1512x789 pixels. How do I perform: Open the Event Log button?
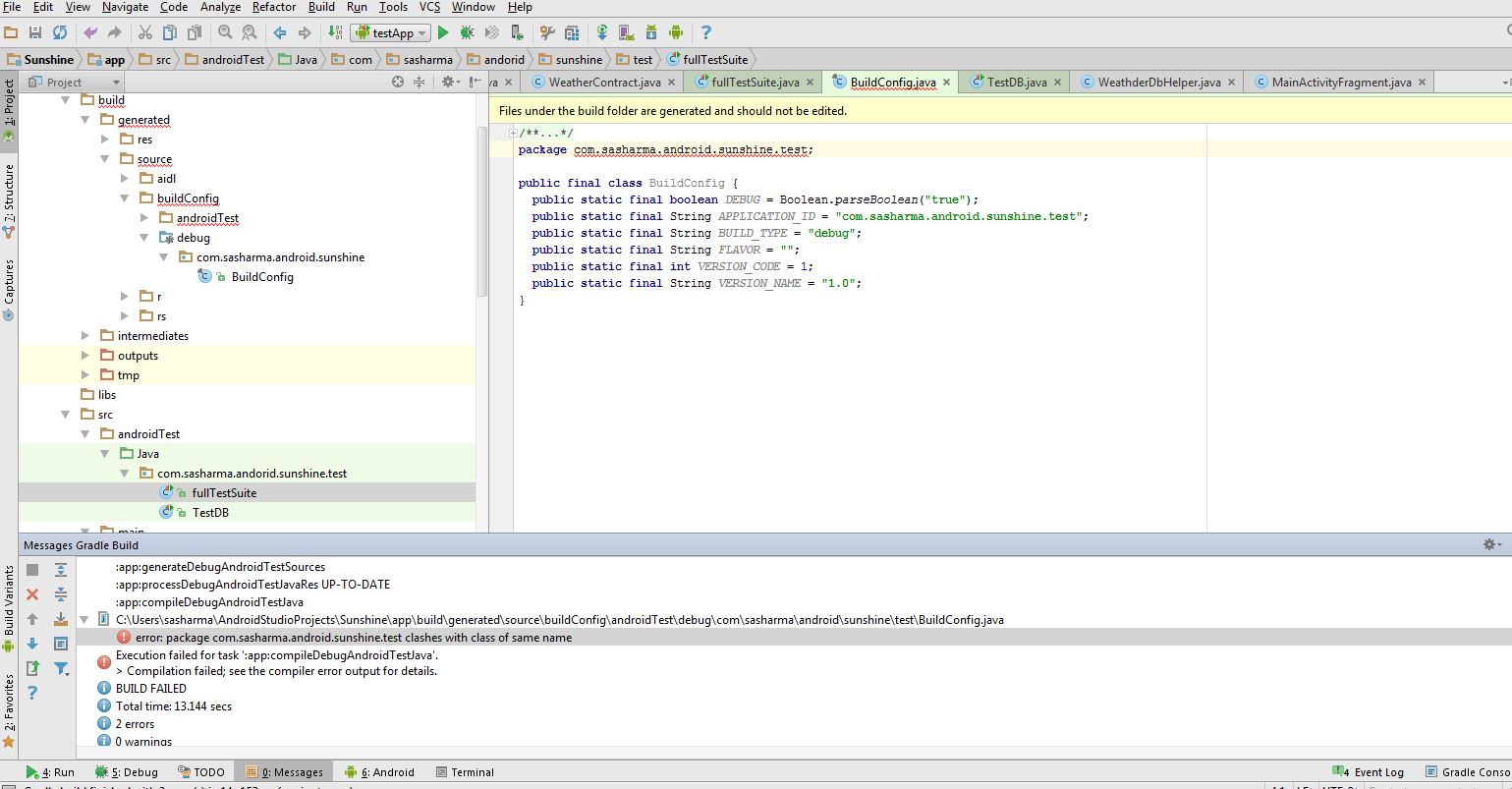(x=1370, y=772)
